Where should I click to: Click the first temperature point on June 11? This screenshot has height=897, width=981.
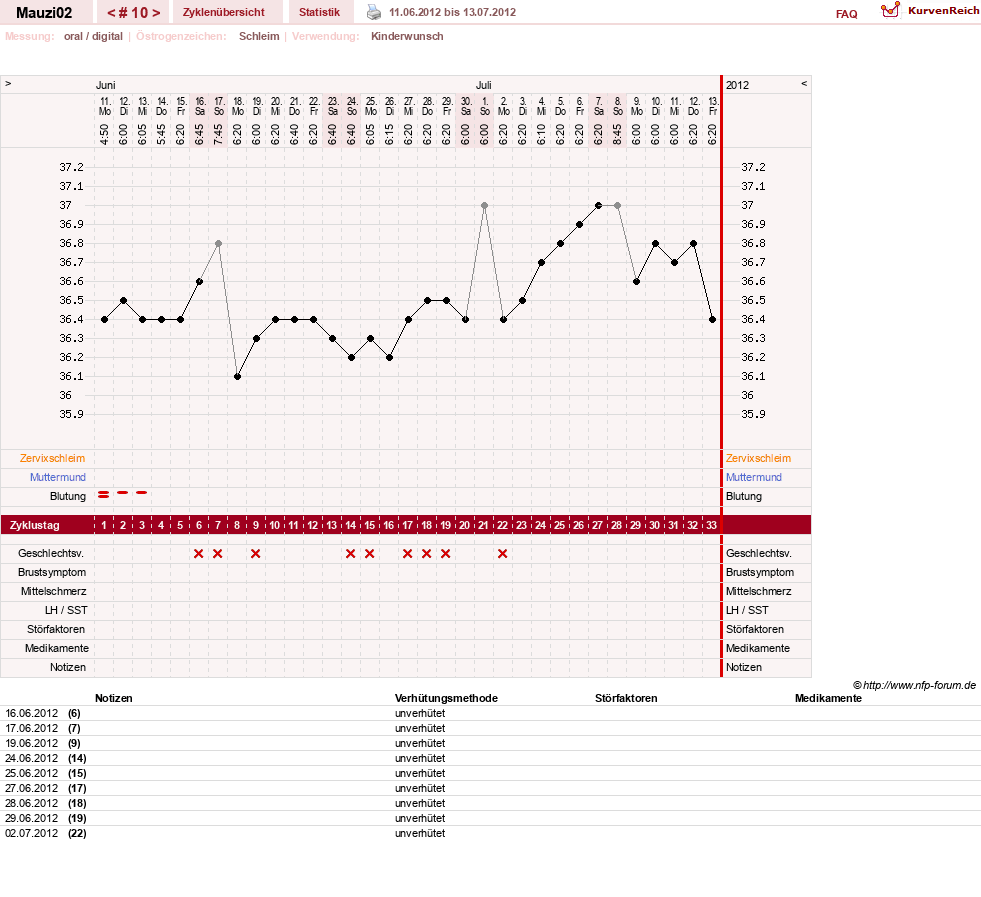click(104, 320)
